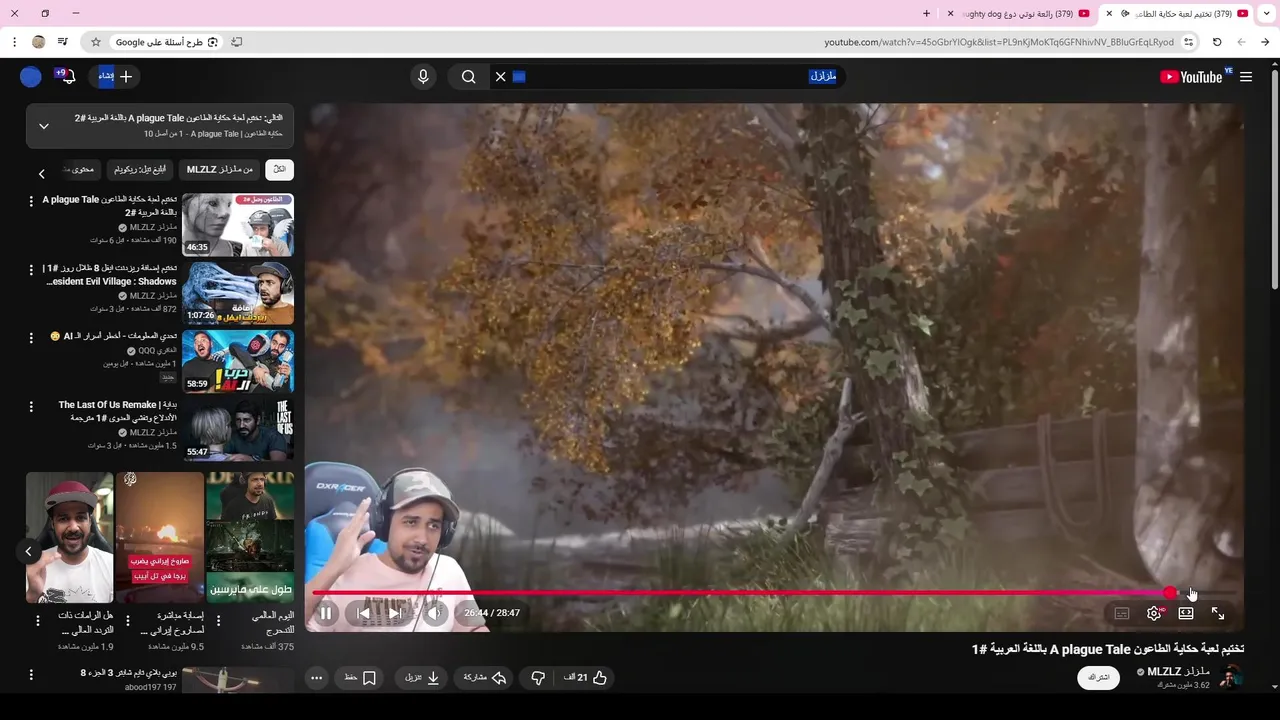This screenshot has height=720, width=1280.
Task: Open the YouTube account avatar menu
Action: 31,77
